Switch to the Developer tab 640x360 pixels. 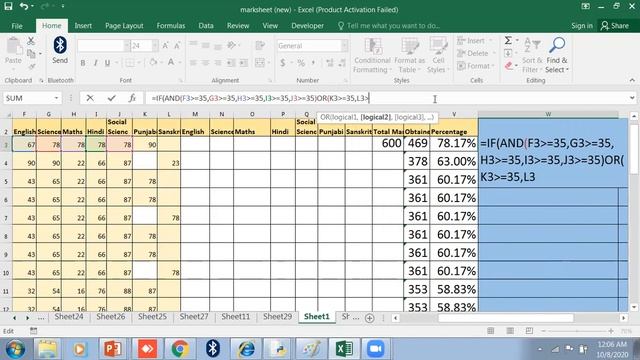pyautogui.click(x=307, y=26)
